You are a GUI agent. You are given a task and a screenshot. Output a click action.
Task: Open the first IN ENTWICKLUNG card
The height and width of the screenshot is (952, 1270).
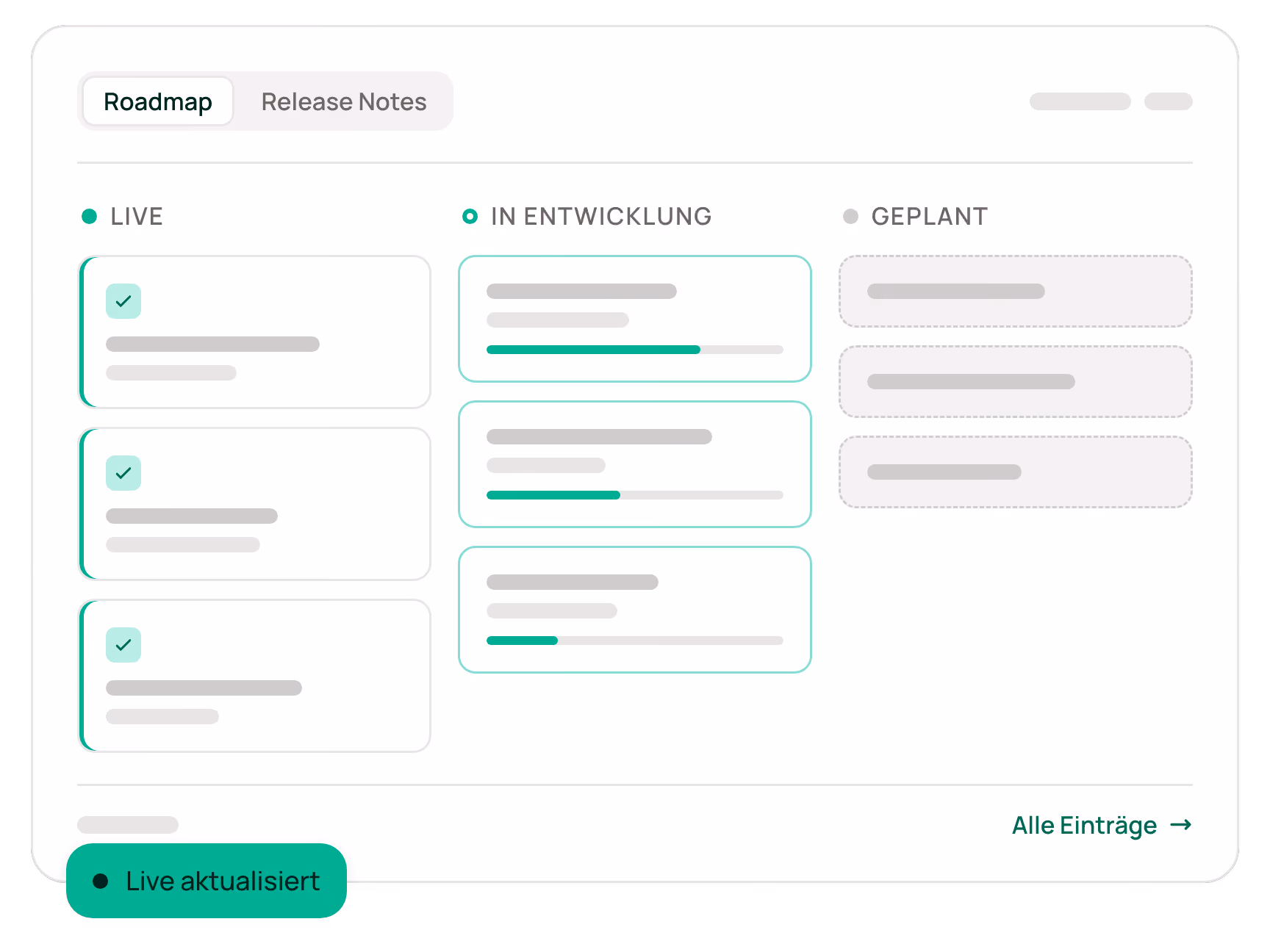click(x=635, y=319)
